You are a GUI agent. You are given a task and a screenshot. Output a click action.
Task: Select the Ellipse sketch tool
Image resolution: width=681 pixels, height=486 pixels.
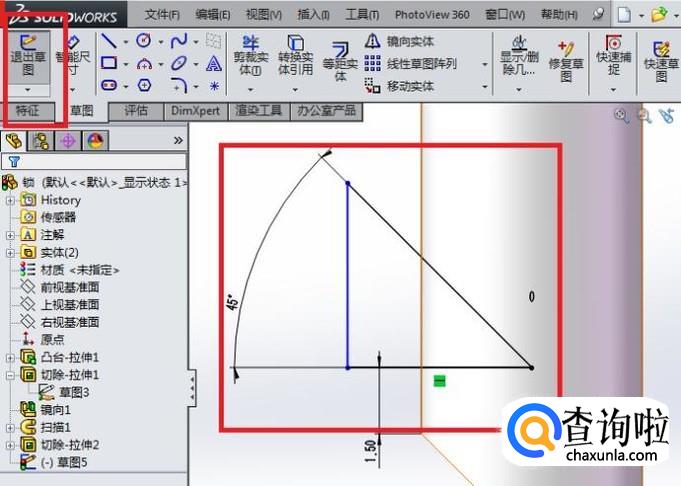[x=179, y=63]
